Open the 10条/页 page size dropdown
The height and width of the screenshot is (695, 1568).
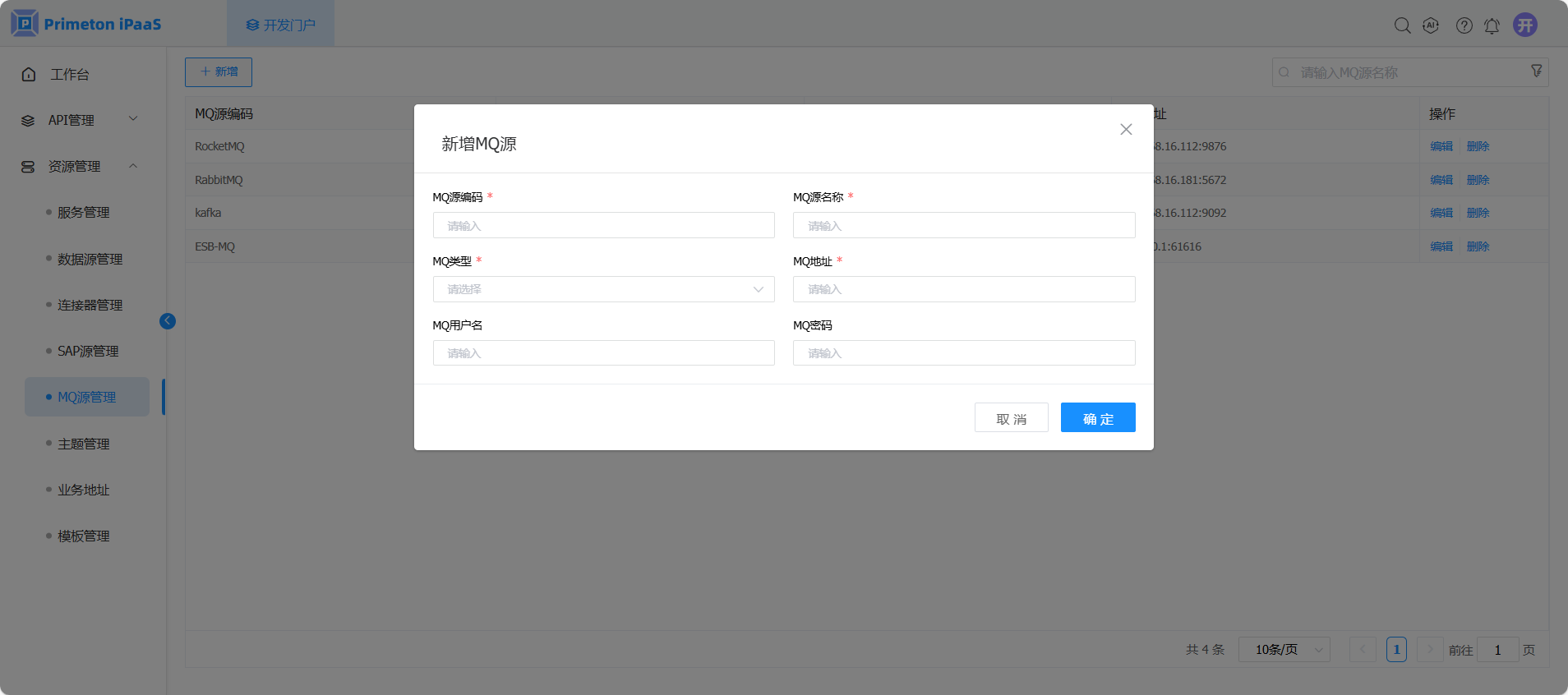click(x=1284, y=650)
